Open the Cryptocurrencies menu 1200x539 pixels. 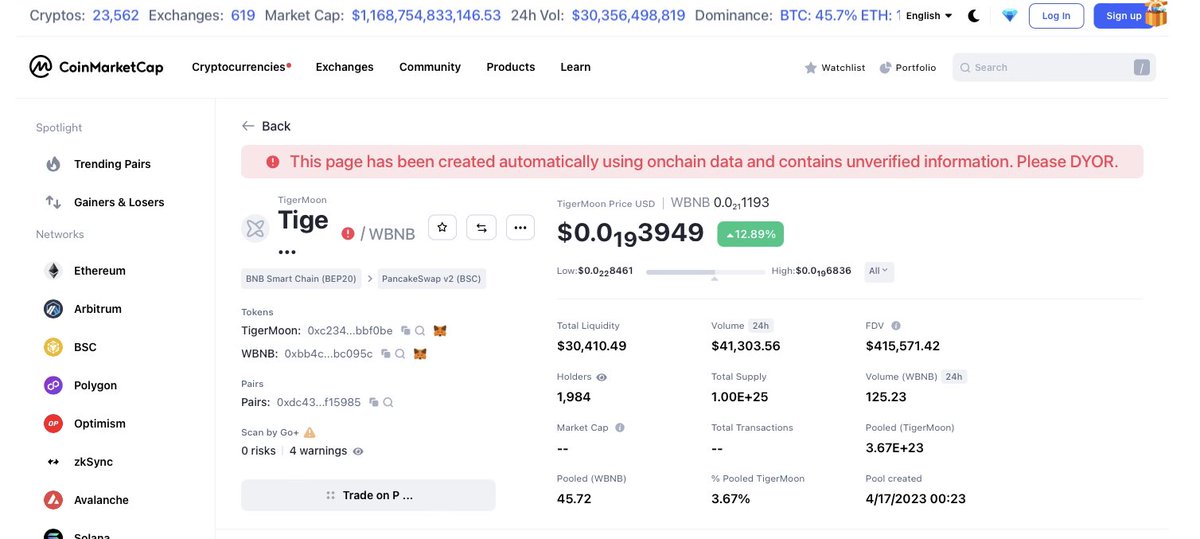click(241, 67)
